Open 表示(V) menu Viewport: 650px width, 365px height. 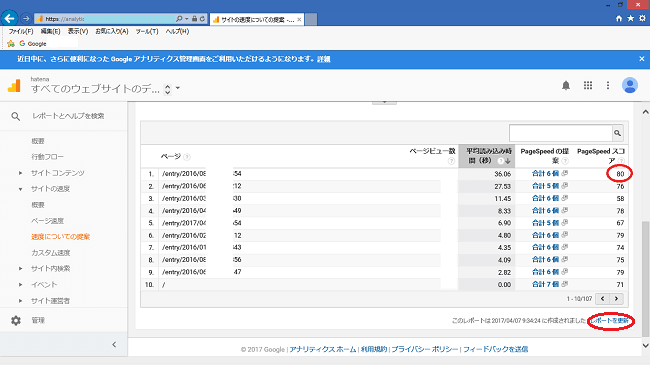tap(78, 32)
